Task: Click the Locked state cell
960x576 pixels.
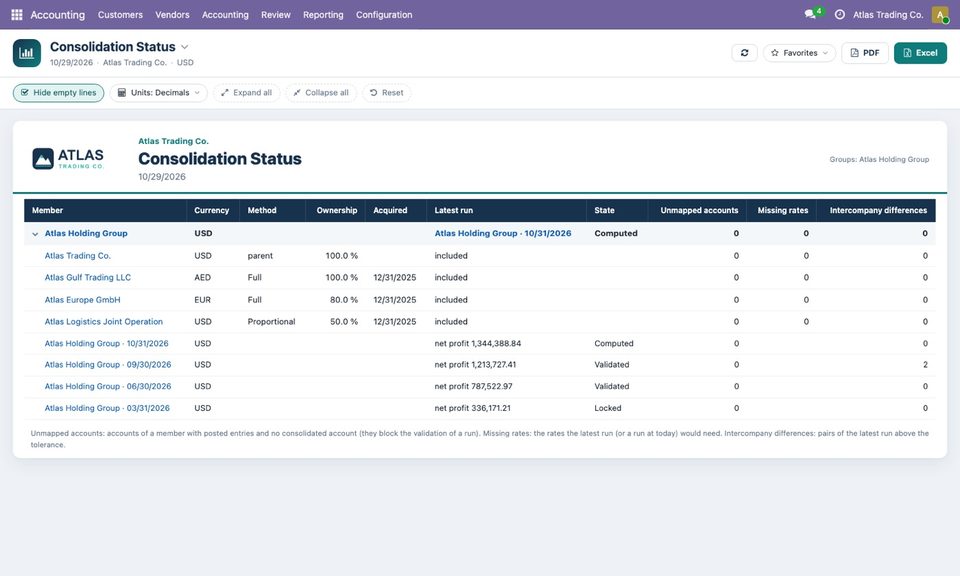Action: [608, 408]
